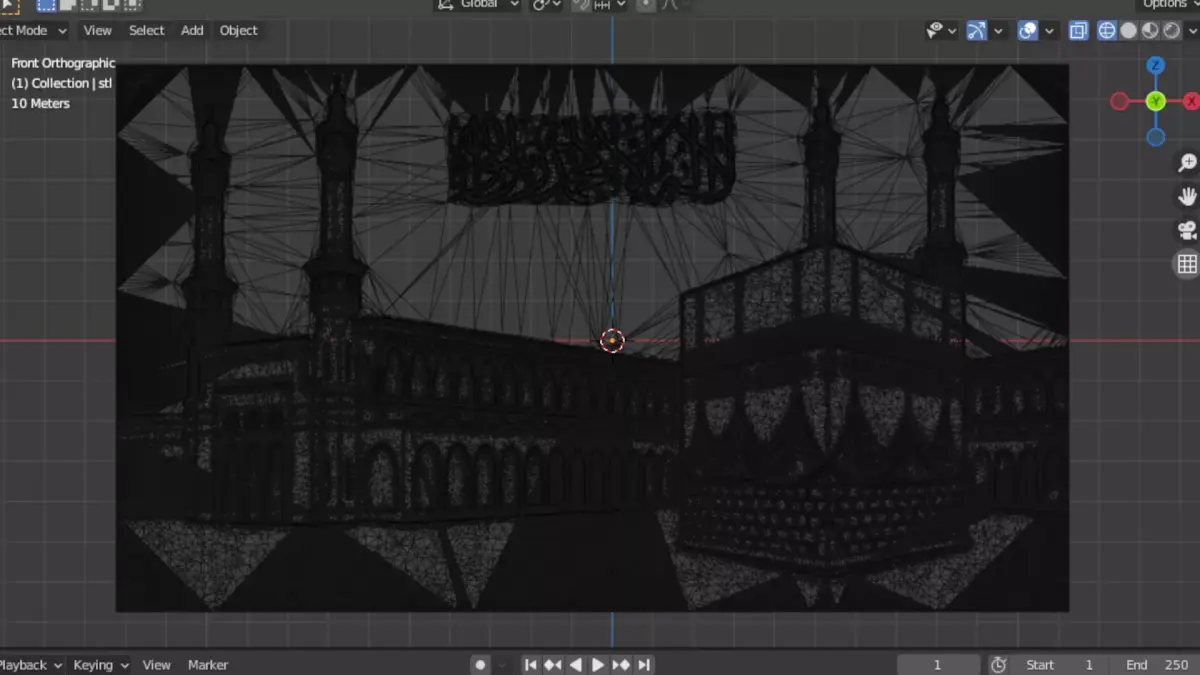Viewport: 1200px width, 675px height.
Task: Open the snapping options dropdown
Action: (x=610, y=4)
